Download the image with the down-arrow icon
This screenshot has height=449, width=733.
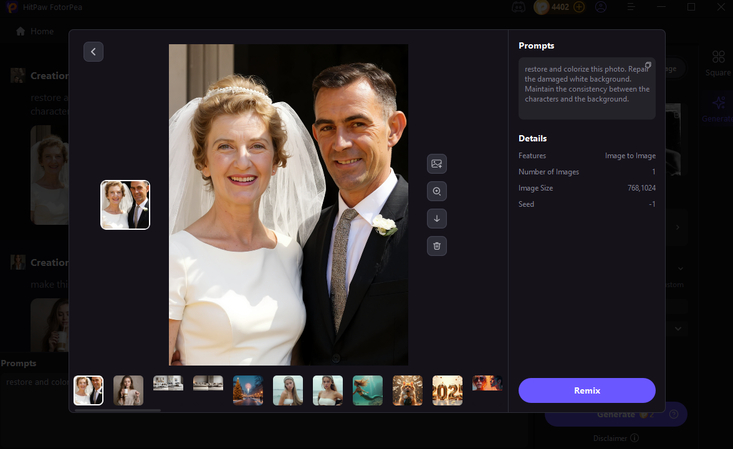(437, 218)
